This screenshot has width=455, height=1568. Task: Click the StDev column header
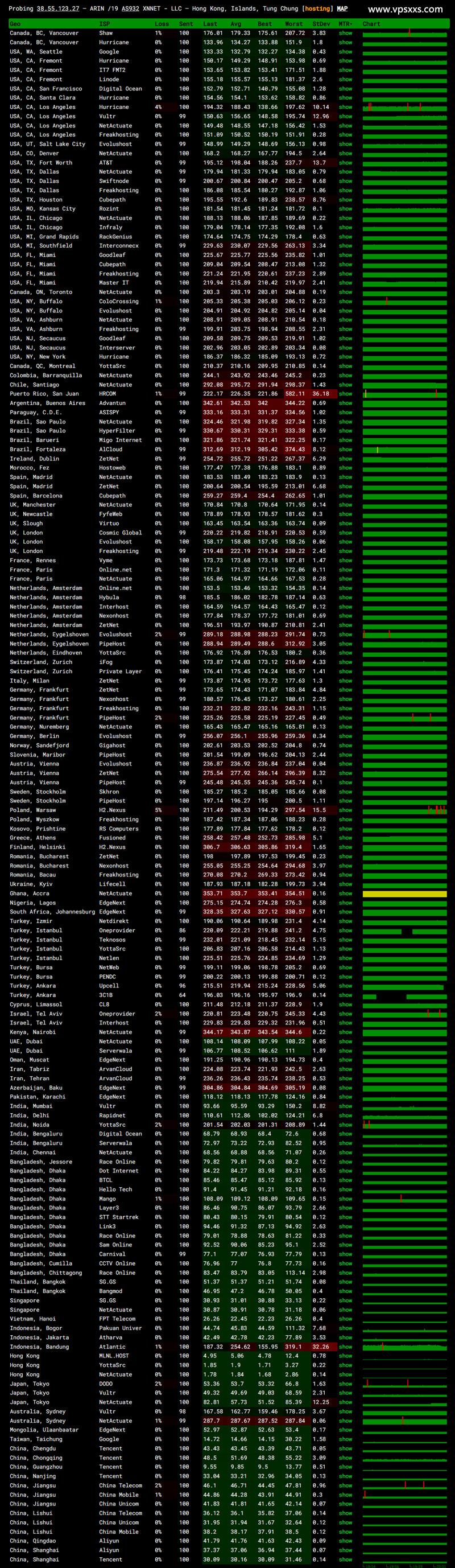click(321, 24)
